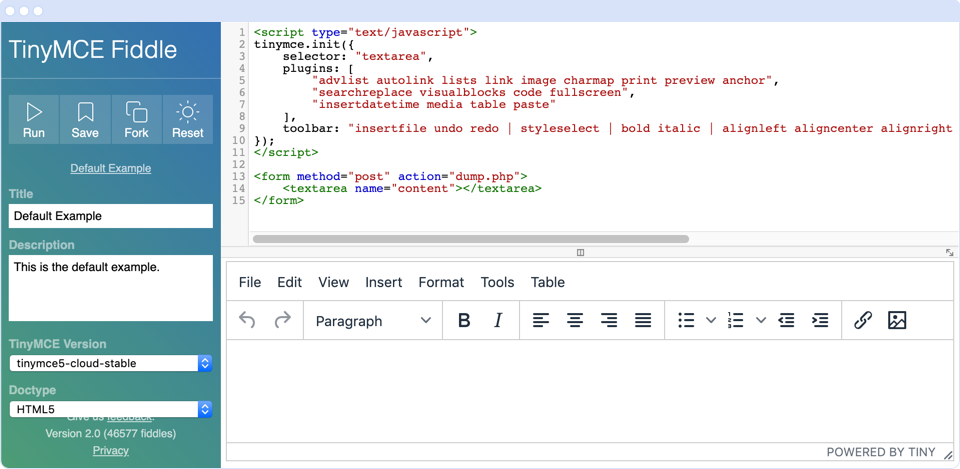Screen dimensions: 960x469
Task: Insert a bullet list
Action: tap(686, 320)
